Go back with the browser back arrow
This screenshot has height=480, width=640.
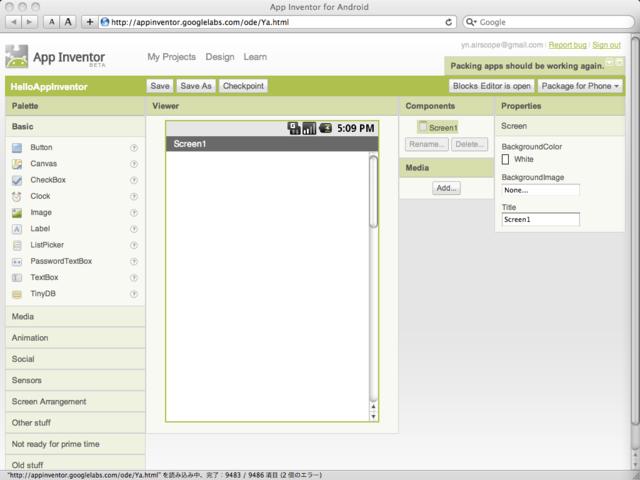click(13, 22)
